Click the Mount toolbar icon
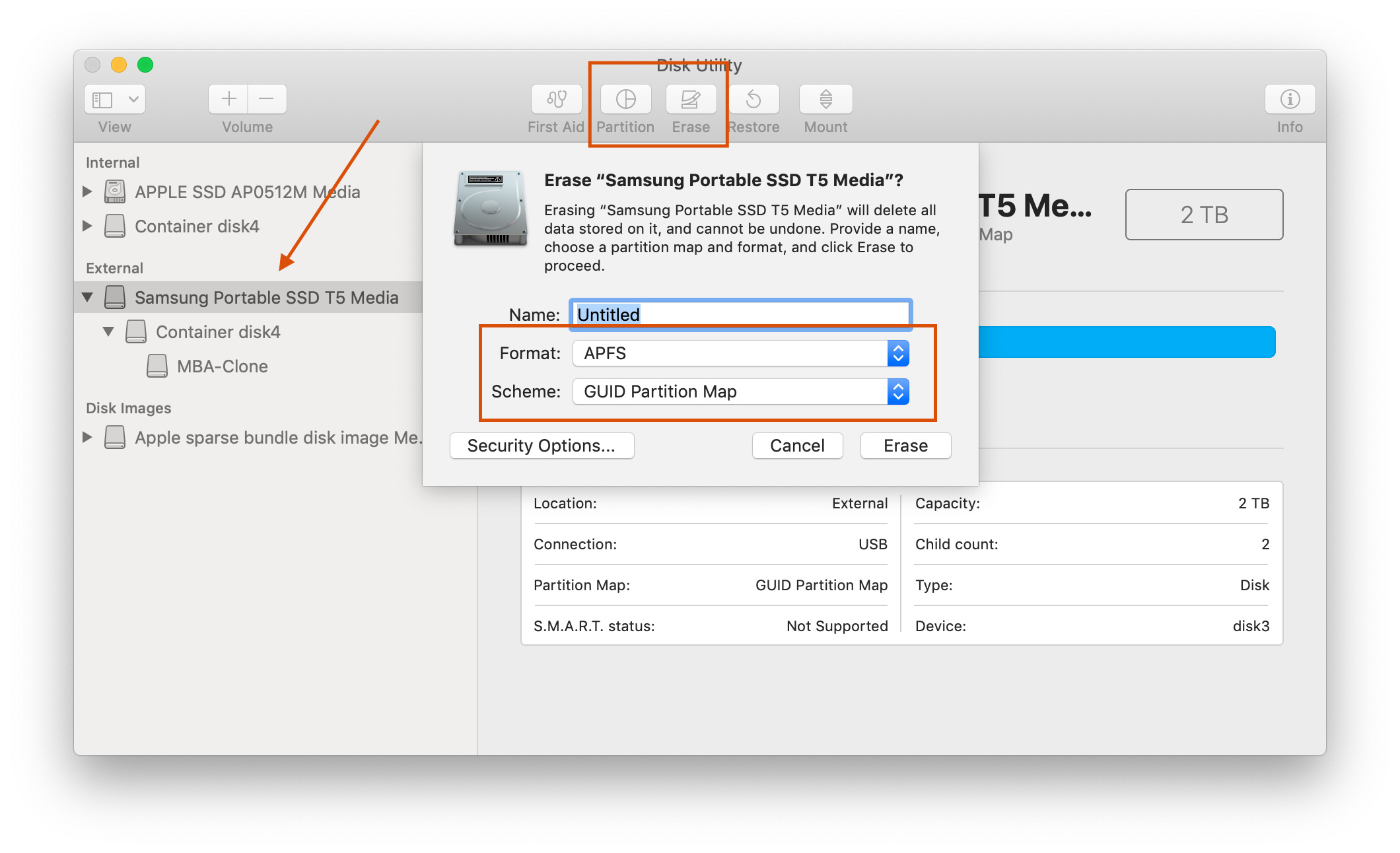 coord(825,99)
